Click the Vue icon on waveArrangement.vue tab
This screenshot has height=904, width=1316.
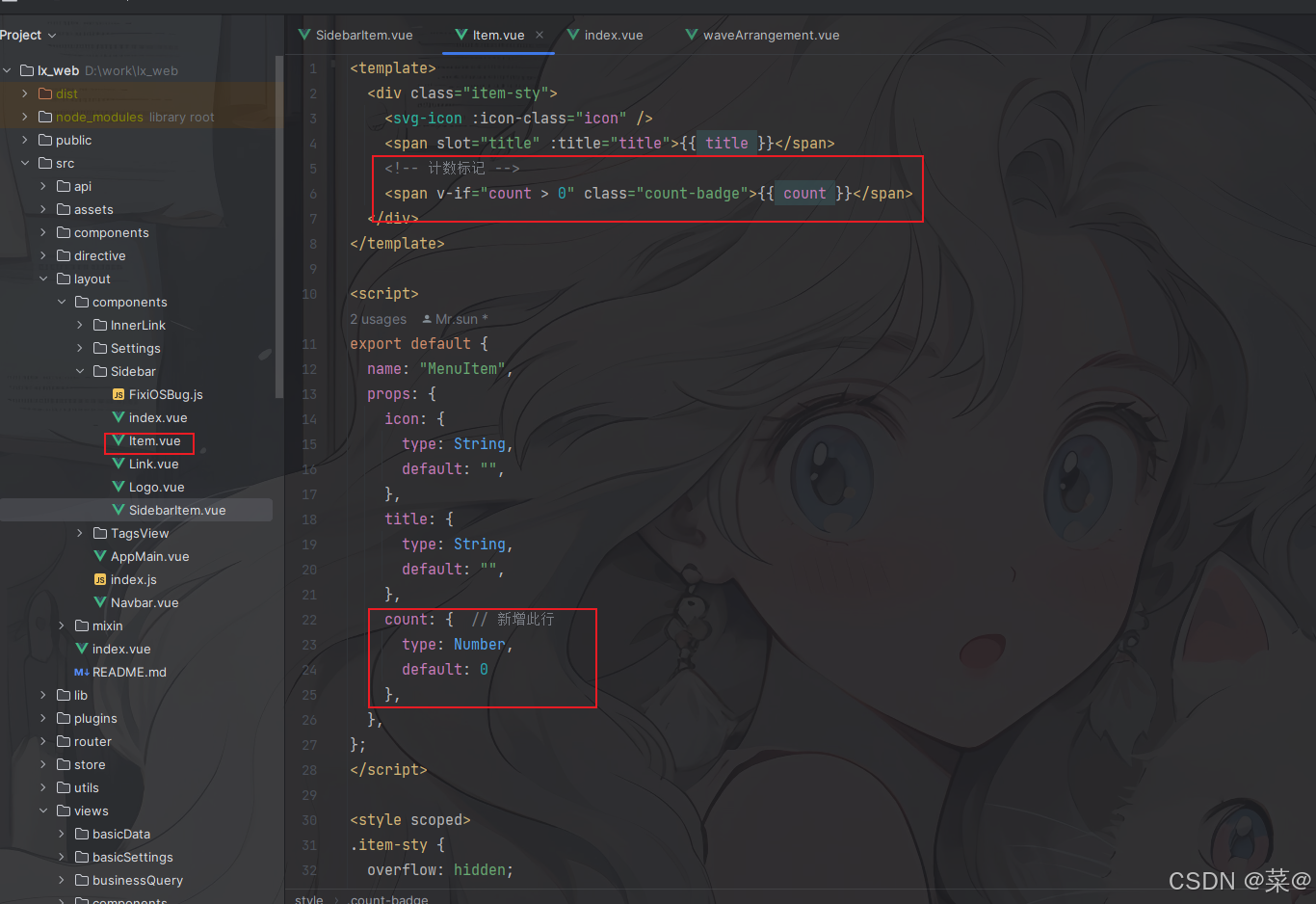coord(692,35)
